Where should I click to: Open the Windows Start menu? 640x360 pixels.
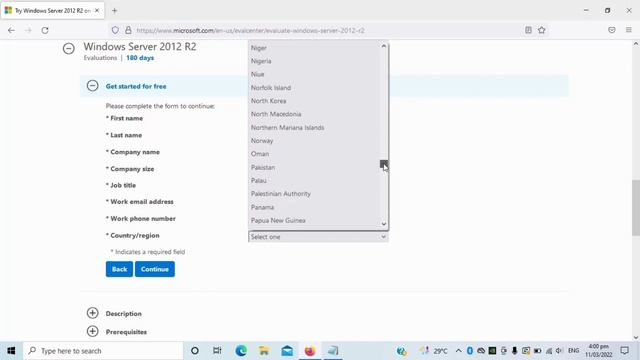[11, 351]
